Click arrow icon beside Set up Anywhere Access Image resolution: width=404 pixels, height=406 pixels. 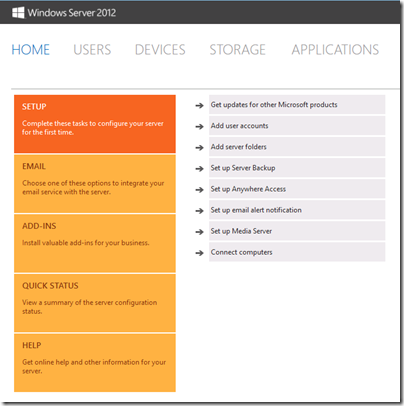tap(199, 190)
